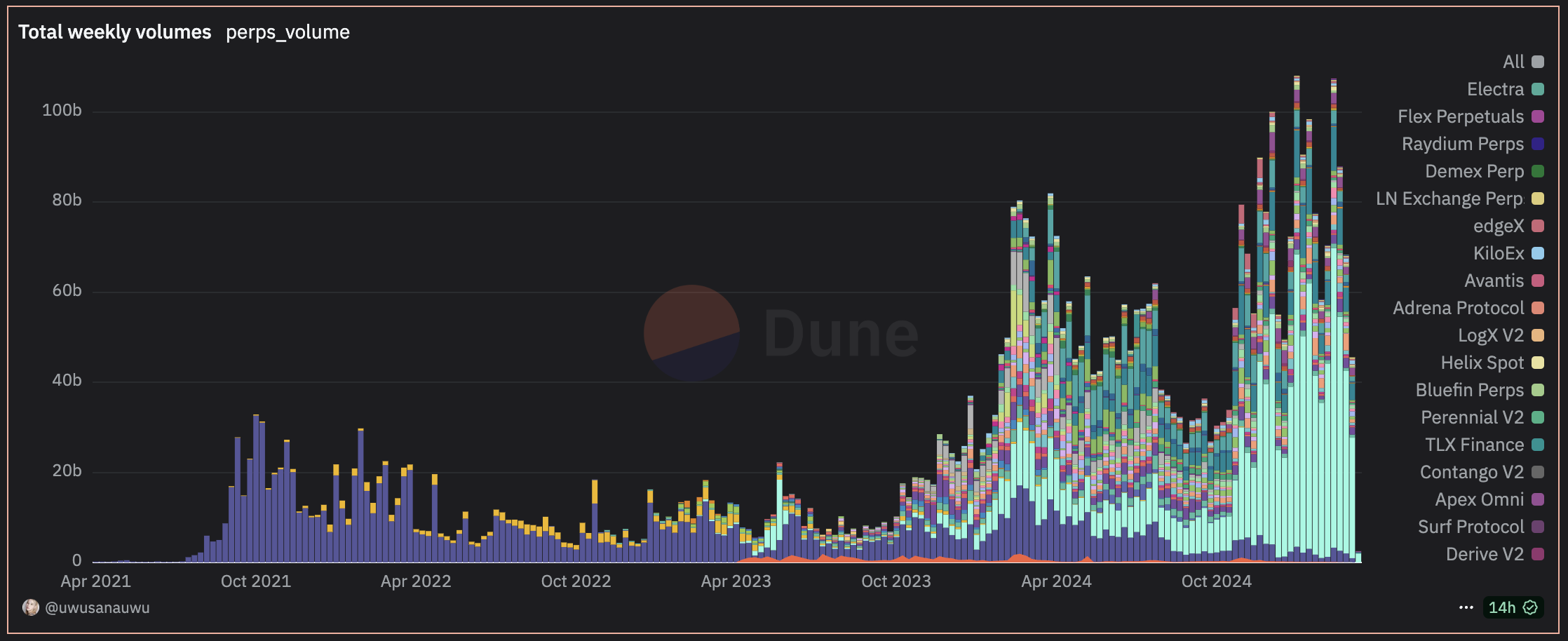Click the 14h refresh status badge

(x=1513, y=607)
